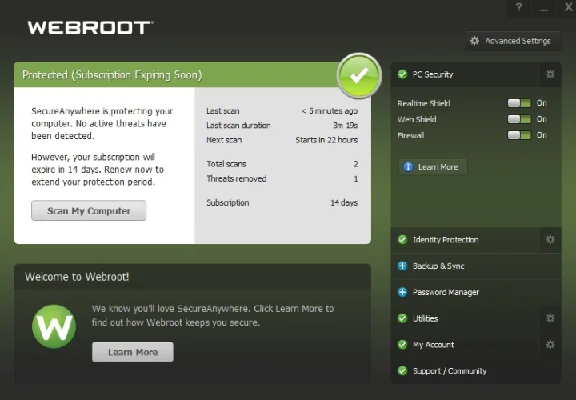Image resolution: width=576 pixels, height=400 pixels.
Task: Start Scan My Computer
Action: (x=89, y=211)
